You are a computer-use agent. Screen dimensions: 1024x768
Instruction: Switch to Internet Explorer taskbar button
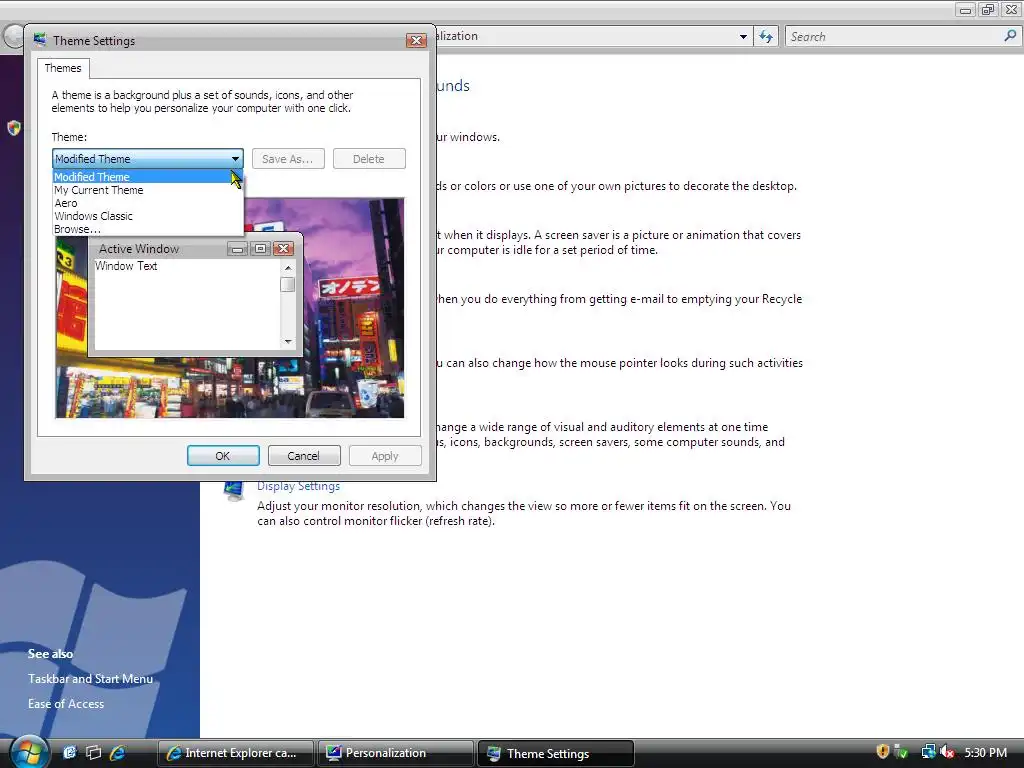click(x=236, y=753)
